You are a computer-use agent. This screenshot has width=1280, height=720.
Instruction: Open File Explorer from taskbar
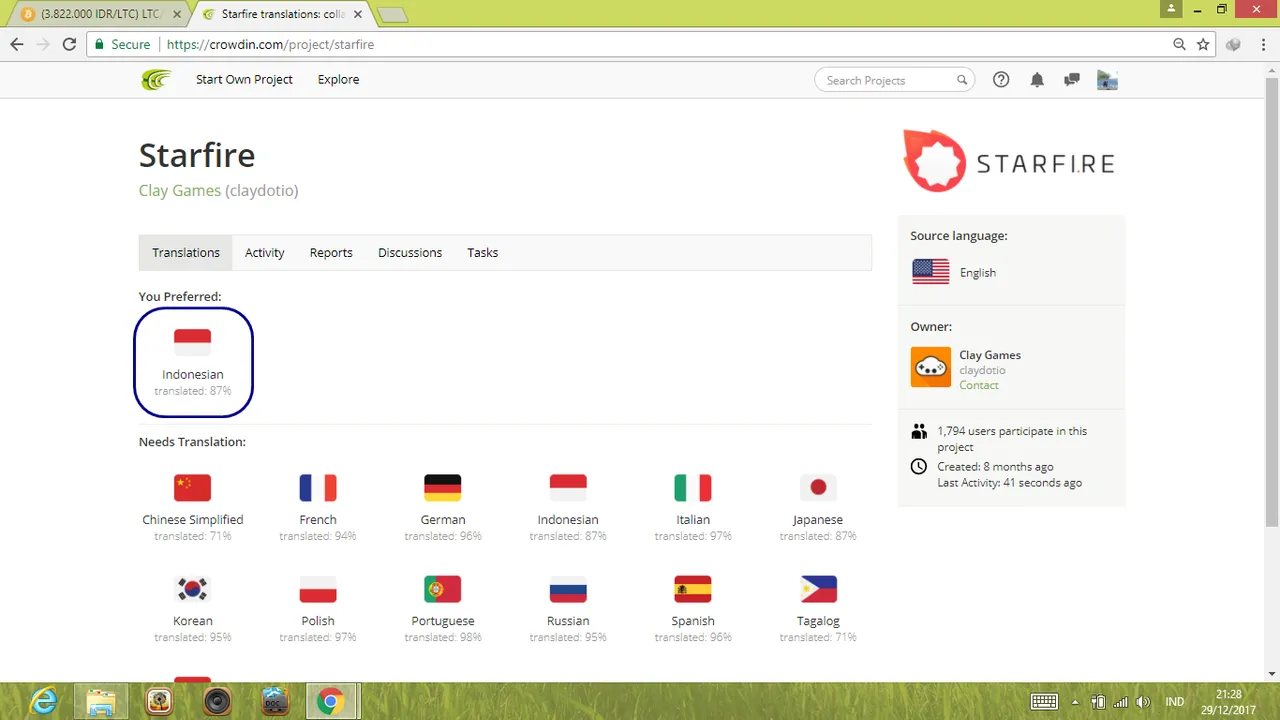coord(101,702)
